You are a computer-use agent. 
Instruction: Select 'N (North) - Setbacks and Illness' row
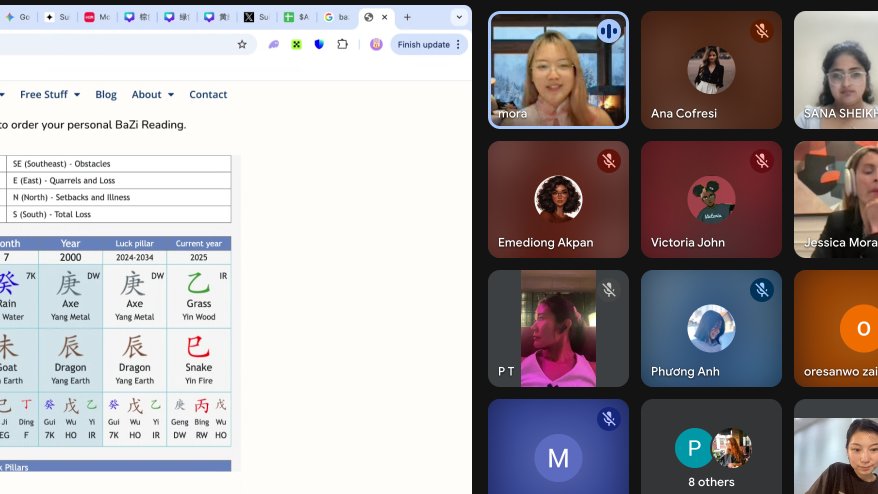[x=119, y=197]
